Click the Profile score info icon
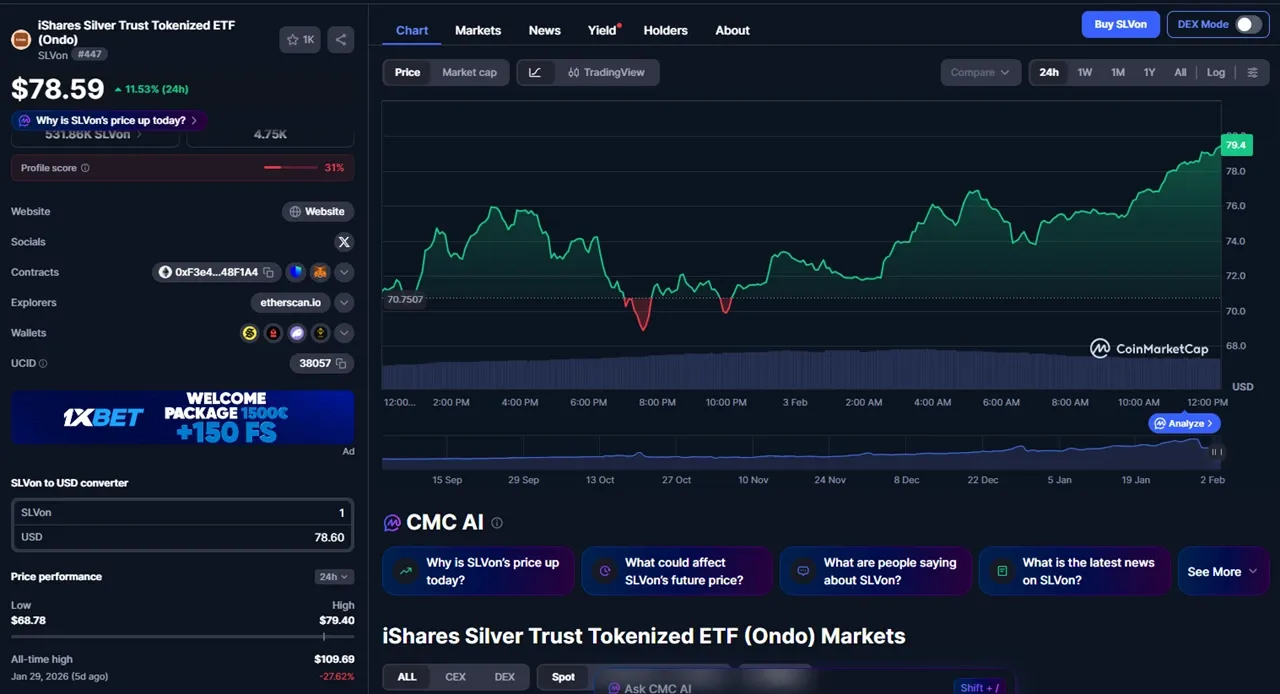 85,168
